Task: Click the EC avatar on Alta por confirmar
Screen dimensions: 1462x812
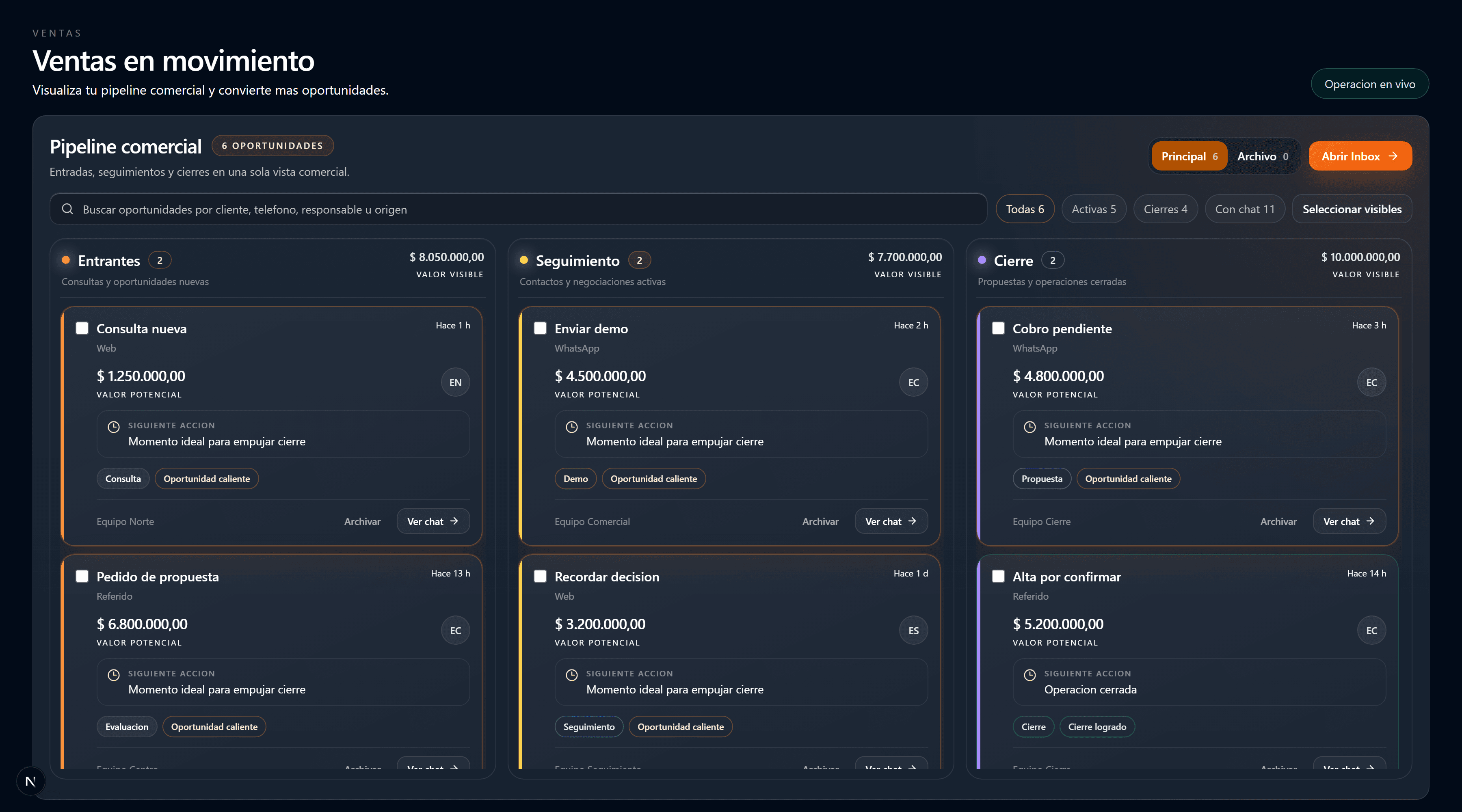Action: click(x=1371, y=631)
